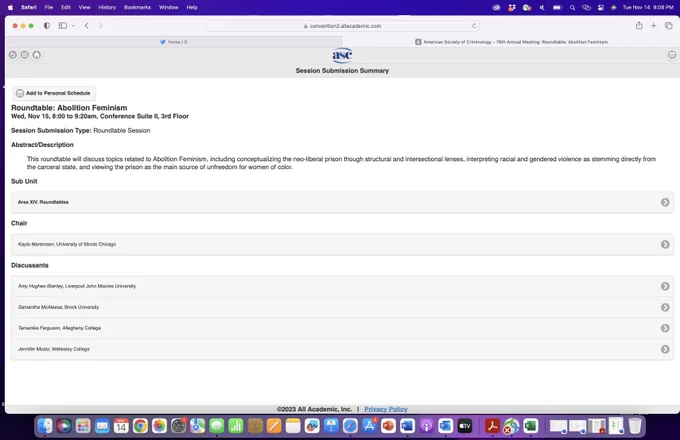This screenshot has width=680, height=440.
Task: Open PowerPoint from the Dock
Action: point(388,426)
